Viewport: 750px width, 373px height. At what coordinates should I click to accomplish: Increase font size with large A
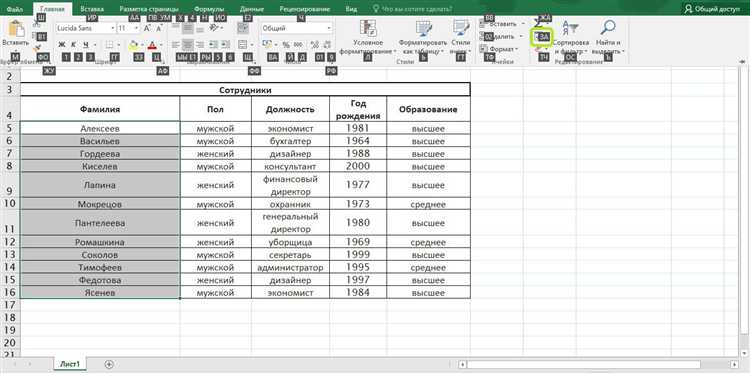148,29
